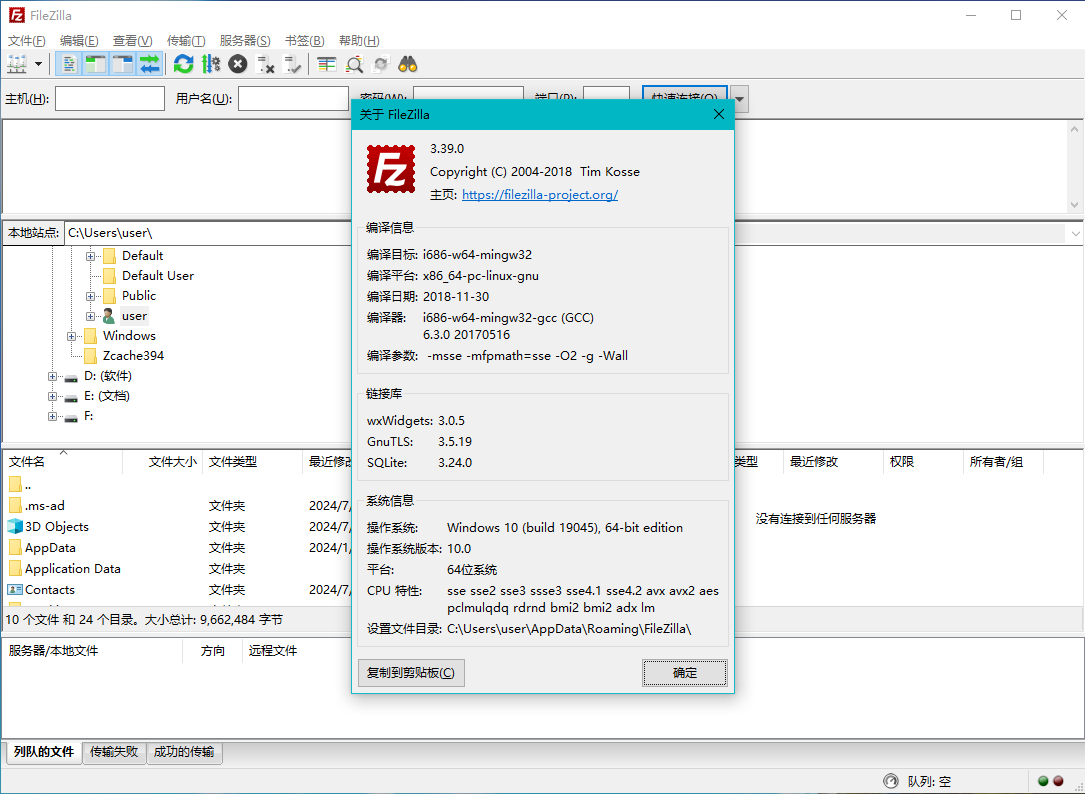Open the 服务器(S) menu

pyautogui.click(x=245, y=41)
